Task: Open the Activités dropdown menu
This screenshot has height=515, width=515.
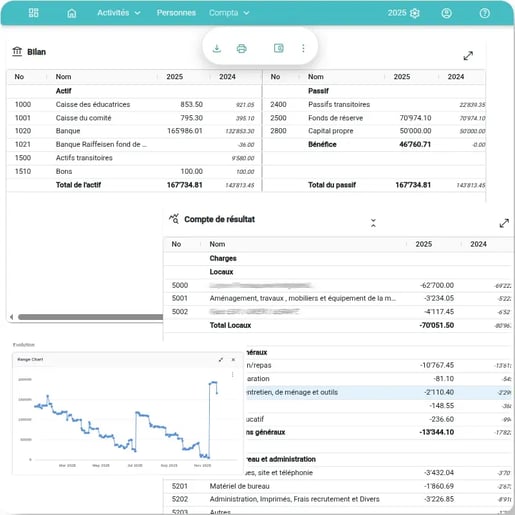Action: [119, 13]
